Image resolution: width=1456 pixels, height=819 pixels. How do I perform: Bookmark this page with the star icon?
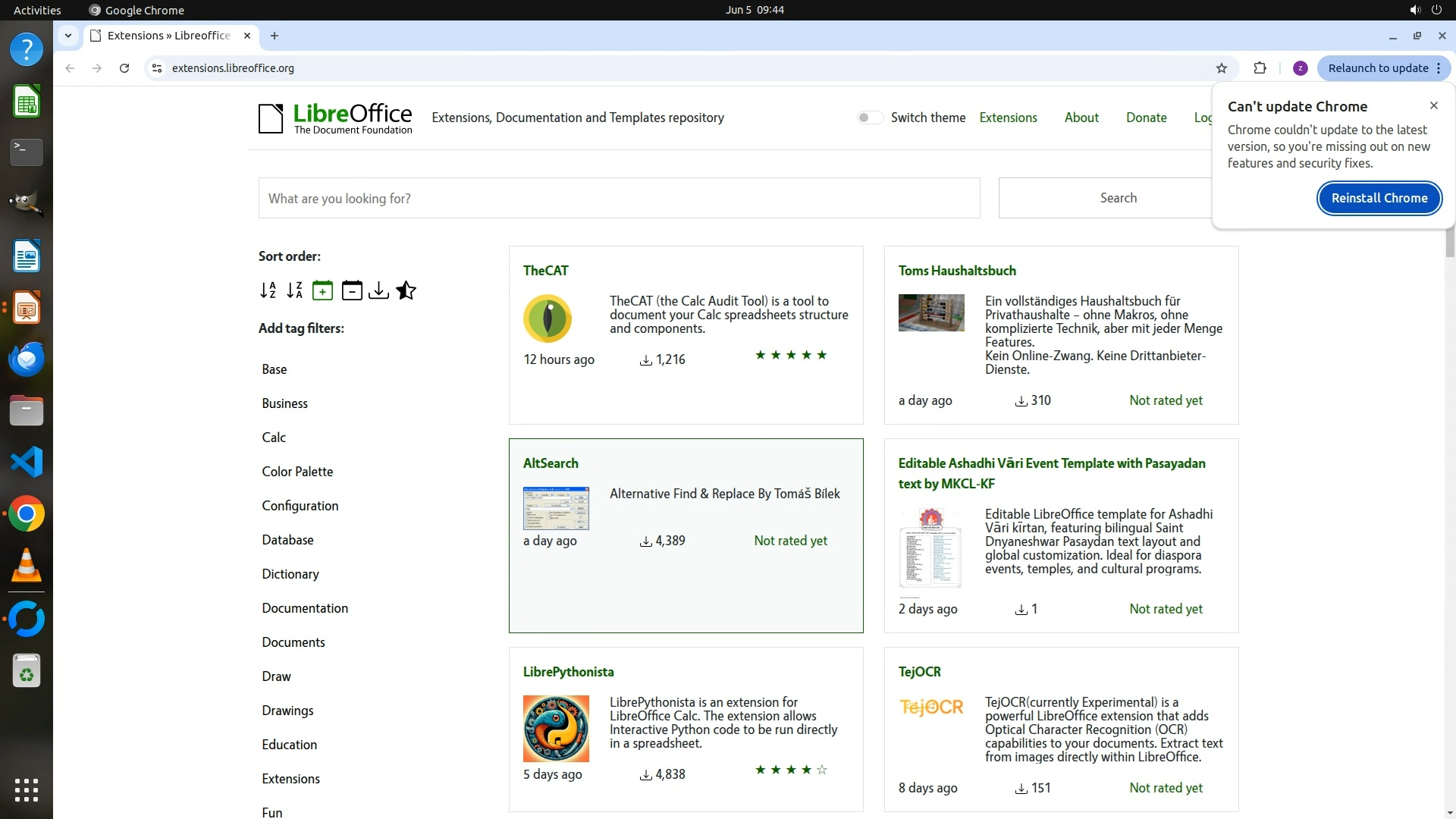(x=1221, y=68)
